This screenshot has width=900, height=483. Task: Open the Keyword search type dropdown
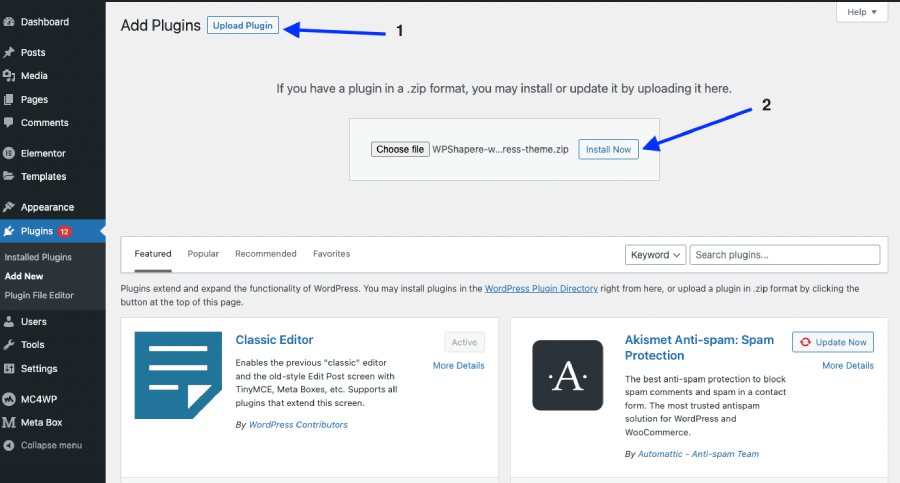tap(655, 255)
